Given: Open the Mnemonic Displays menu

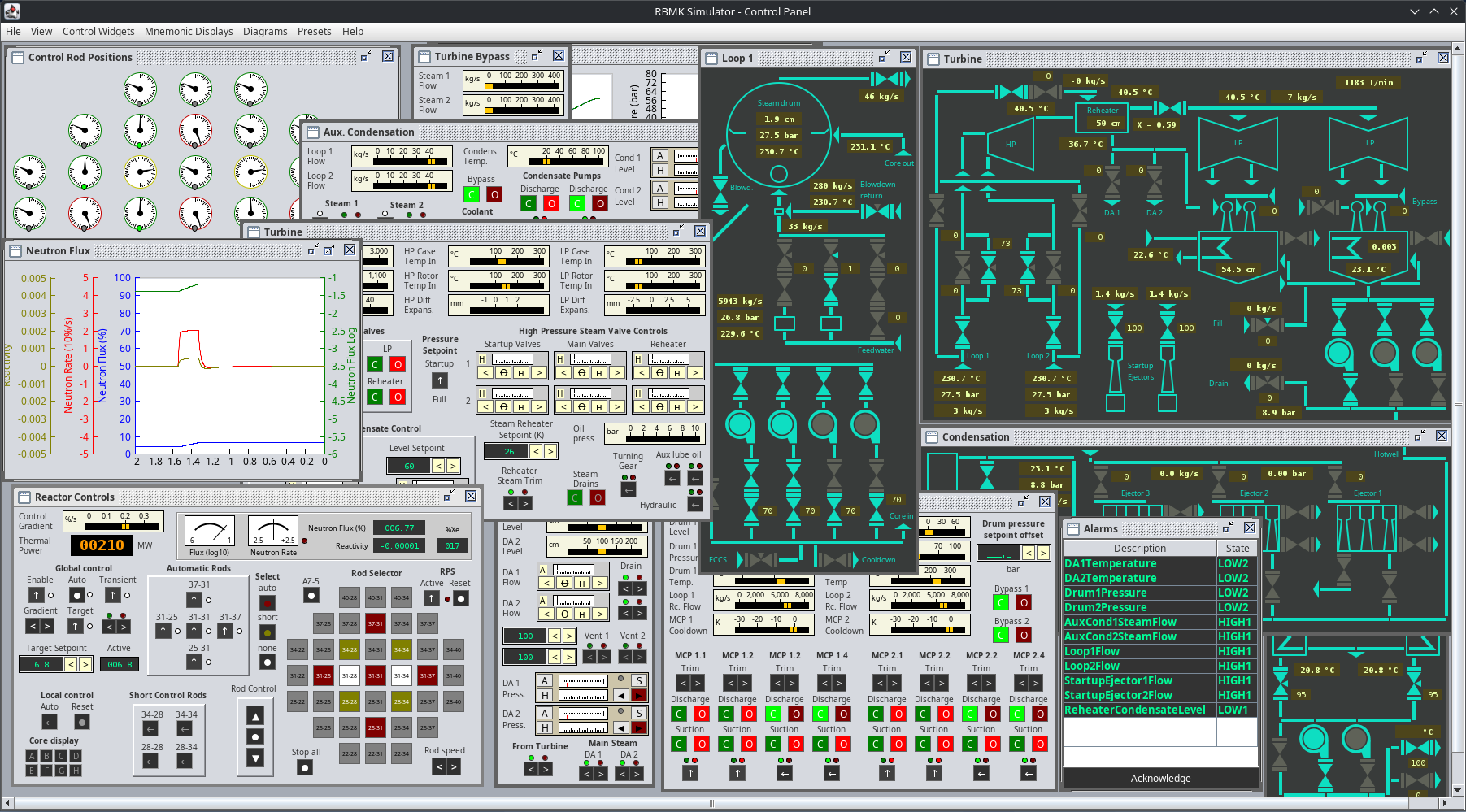Looking at the screenshot, I should (x=189, y=32).
